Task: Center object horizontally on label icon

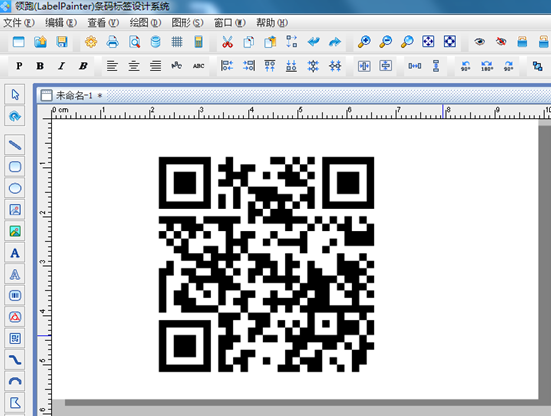Action: pos(364,66)
